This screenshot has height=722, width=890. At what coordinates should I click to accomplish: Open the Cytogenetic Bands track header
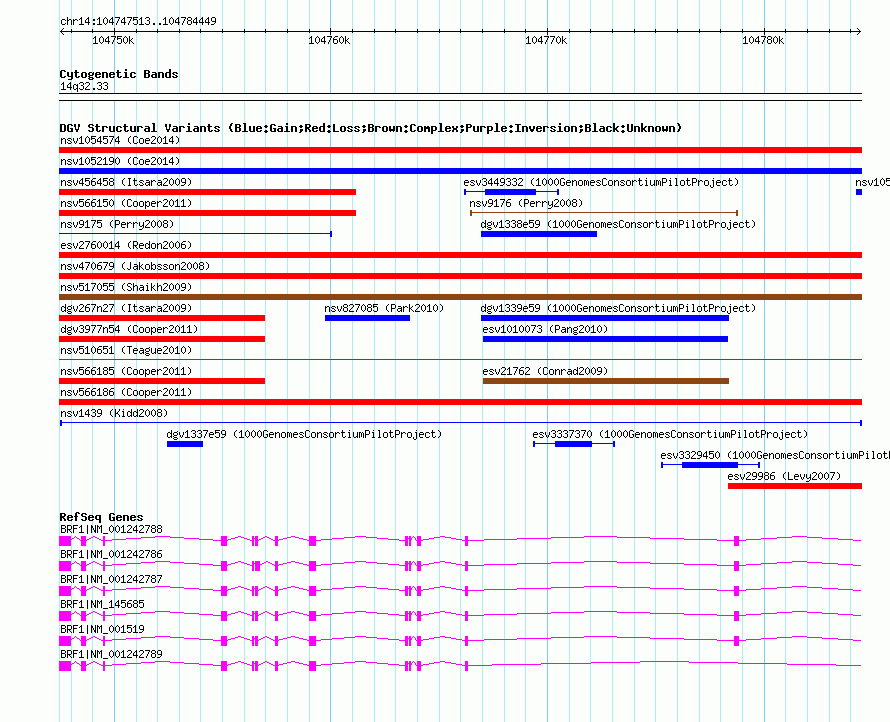[x=118, y=74]
